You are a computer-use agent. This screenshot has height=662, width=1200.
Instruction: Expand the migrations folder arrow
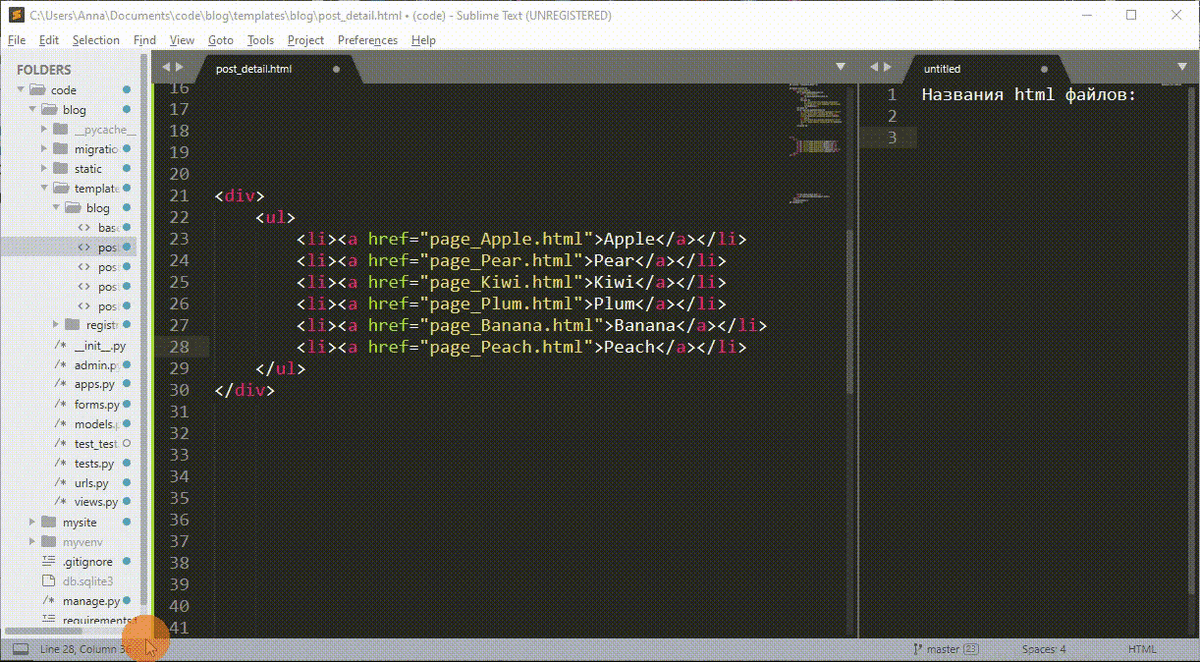click(44, 149)
